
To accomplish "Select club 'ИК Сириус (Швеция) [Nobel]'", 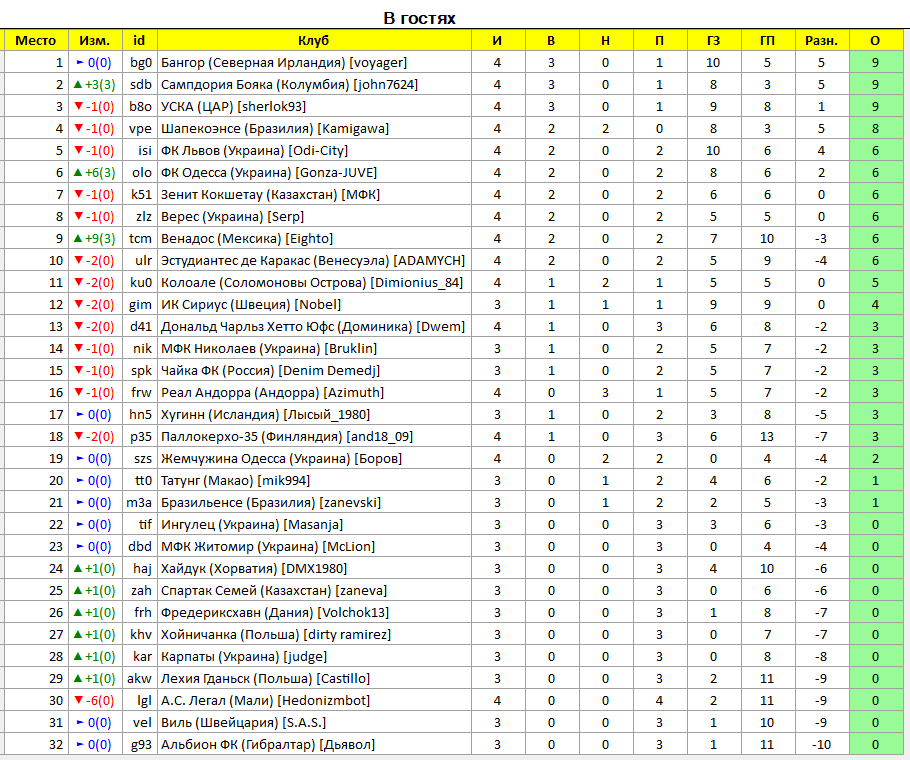I will (251, 305).
